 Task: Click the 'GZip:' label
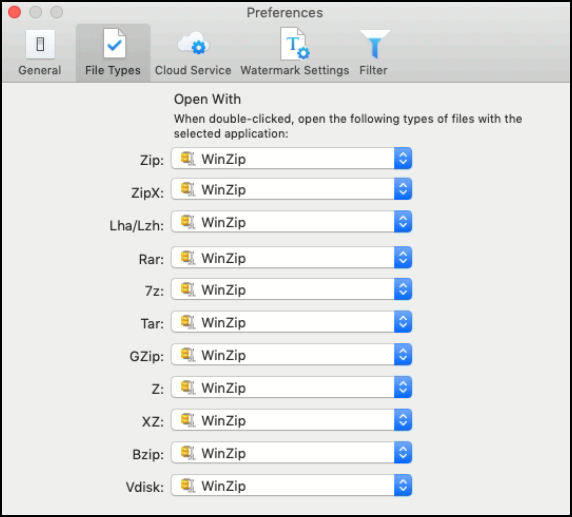pyautogui.click(x=147, y=356)
